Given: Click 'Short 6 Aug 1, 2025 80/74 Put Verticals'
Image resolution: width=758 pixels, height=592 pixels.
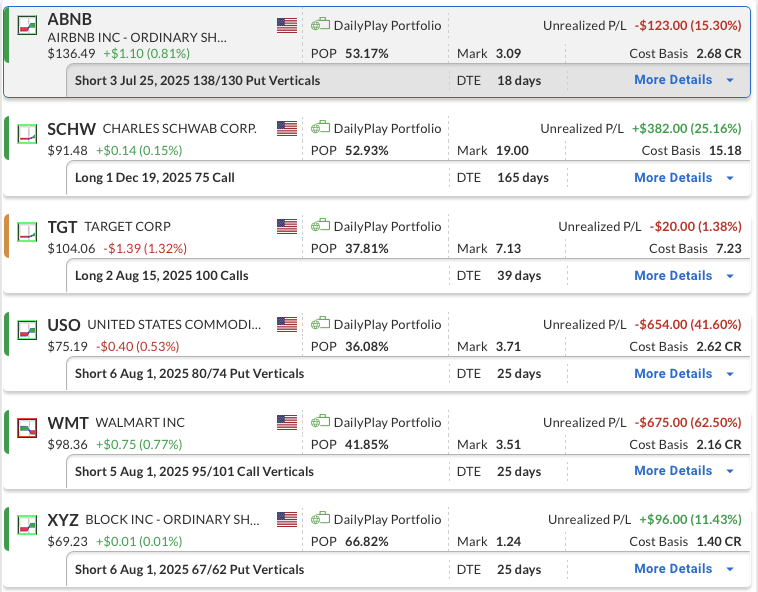Looking at the screenshot, I should (x=190, y=374).
